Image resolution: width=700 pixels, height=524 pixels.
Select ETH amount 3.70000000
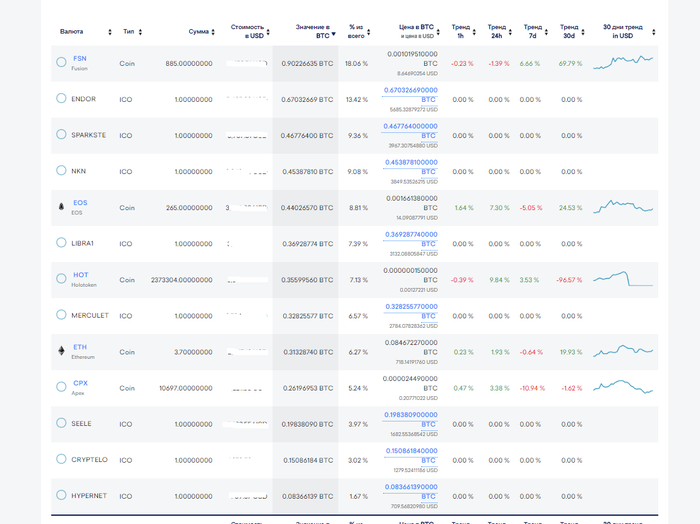[193, 352]
